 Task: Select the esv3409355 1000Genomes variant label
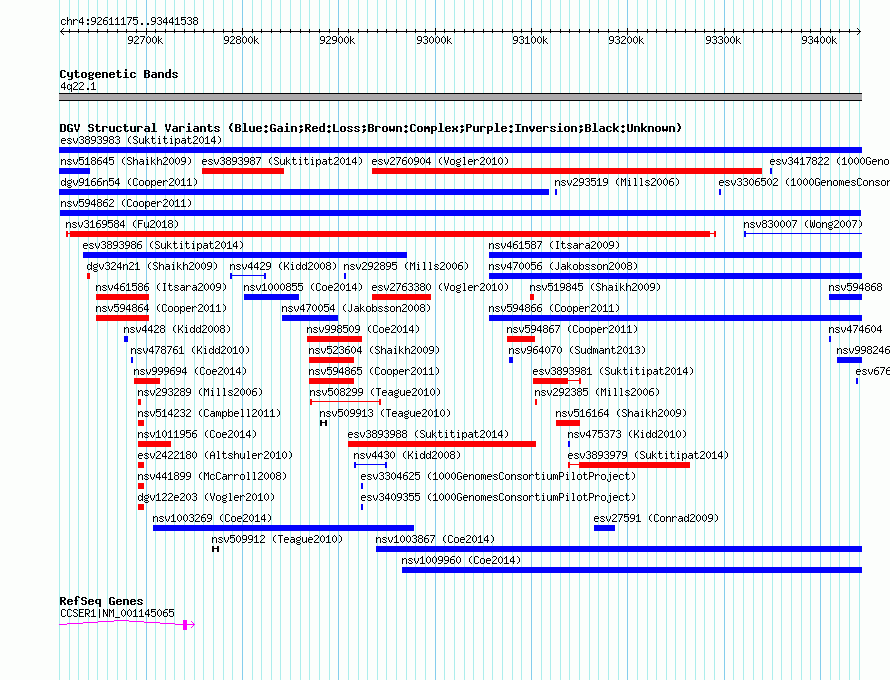498,497
